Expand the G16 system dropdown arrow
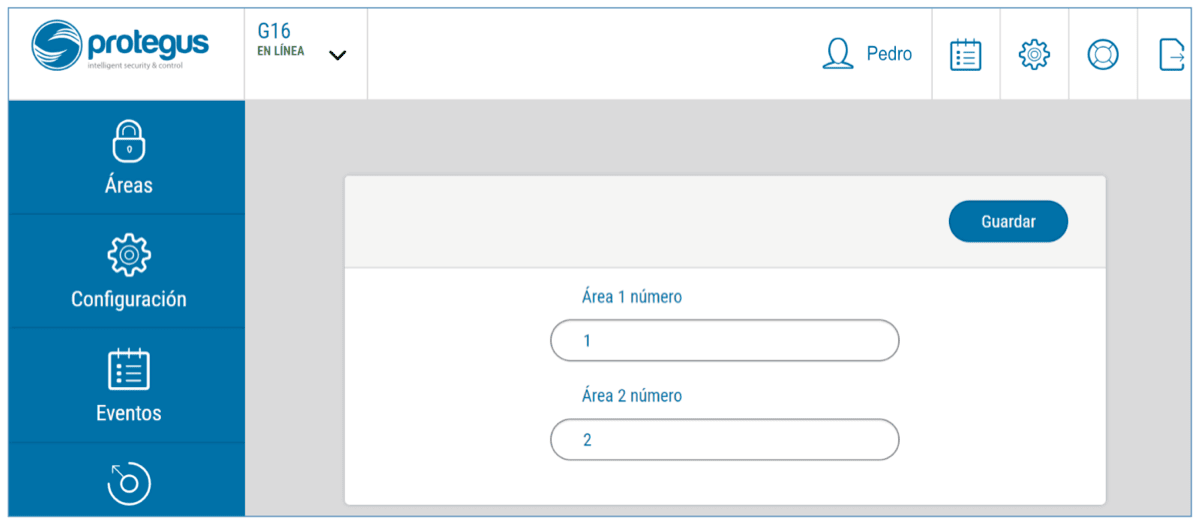1200x525 pixels. 338,55
